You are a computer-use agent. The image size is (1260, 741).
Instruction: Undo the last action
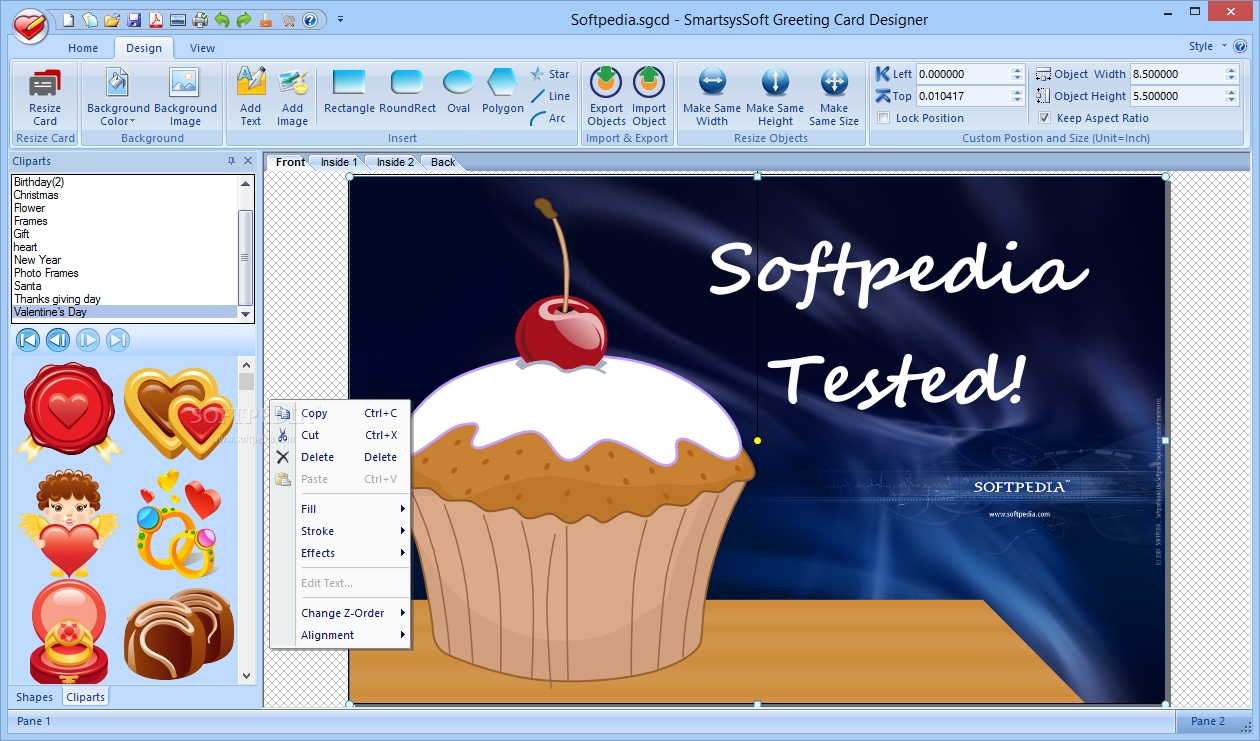pos(222,20)
